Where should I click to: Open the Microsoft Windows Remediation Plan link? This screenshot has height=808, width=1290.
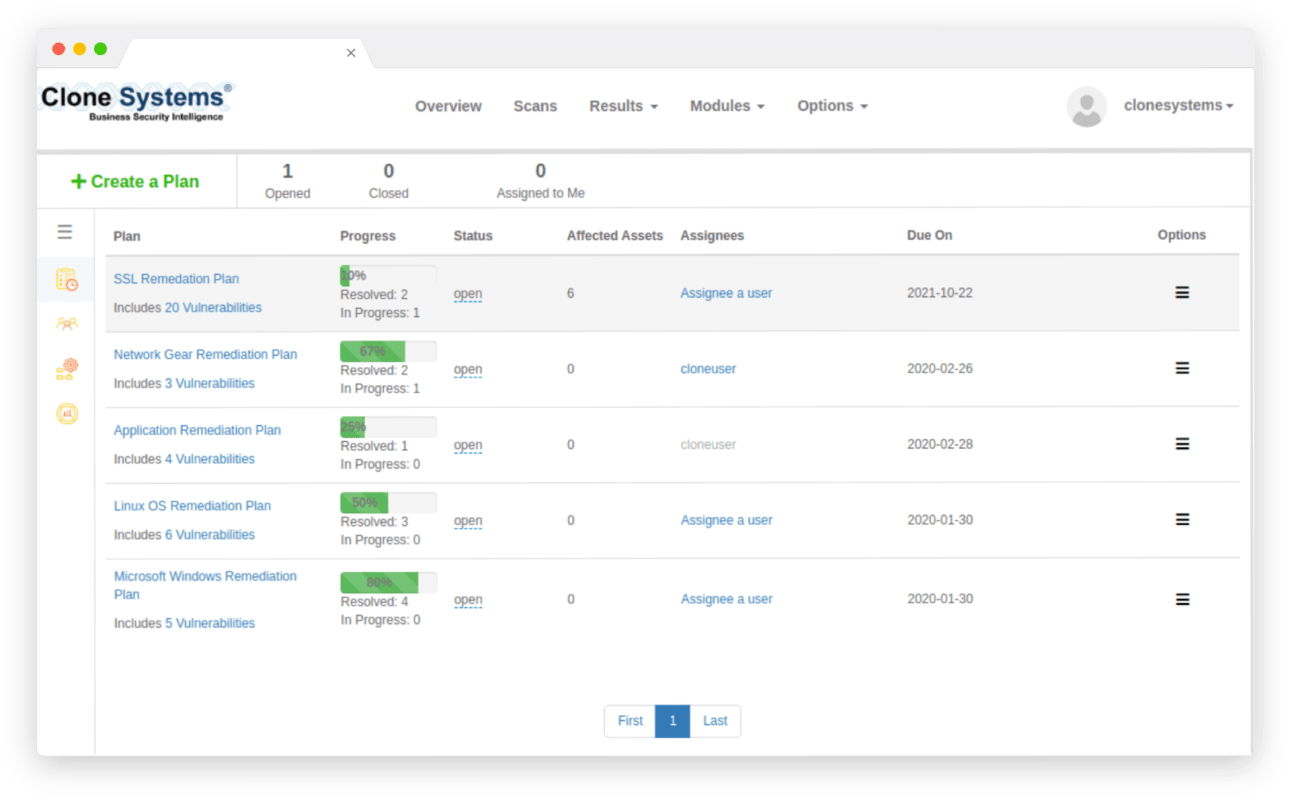[x=205, y=585]
